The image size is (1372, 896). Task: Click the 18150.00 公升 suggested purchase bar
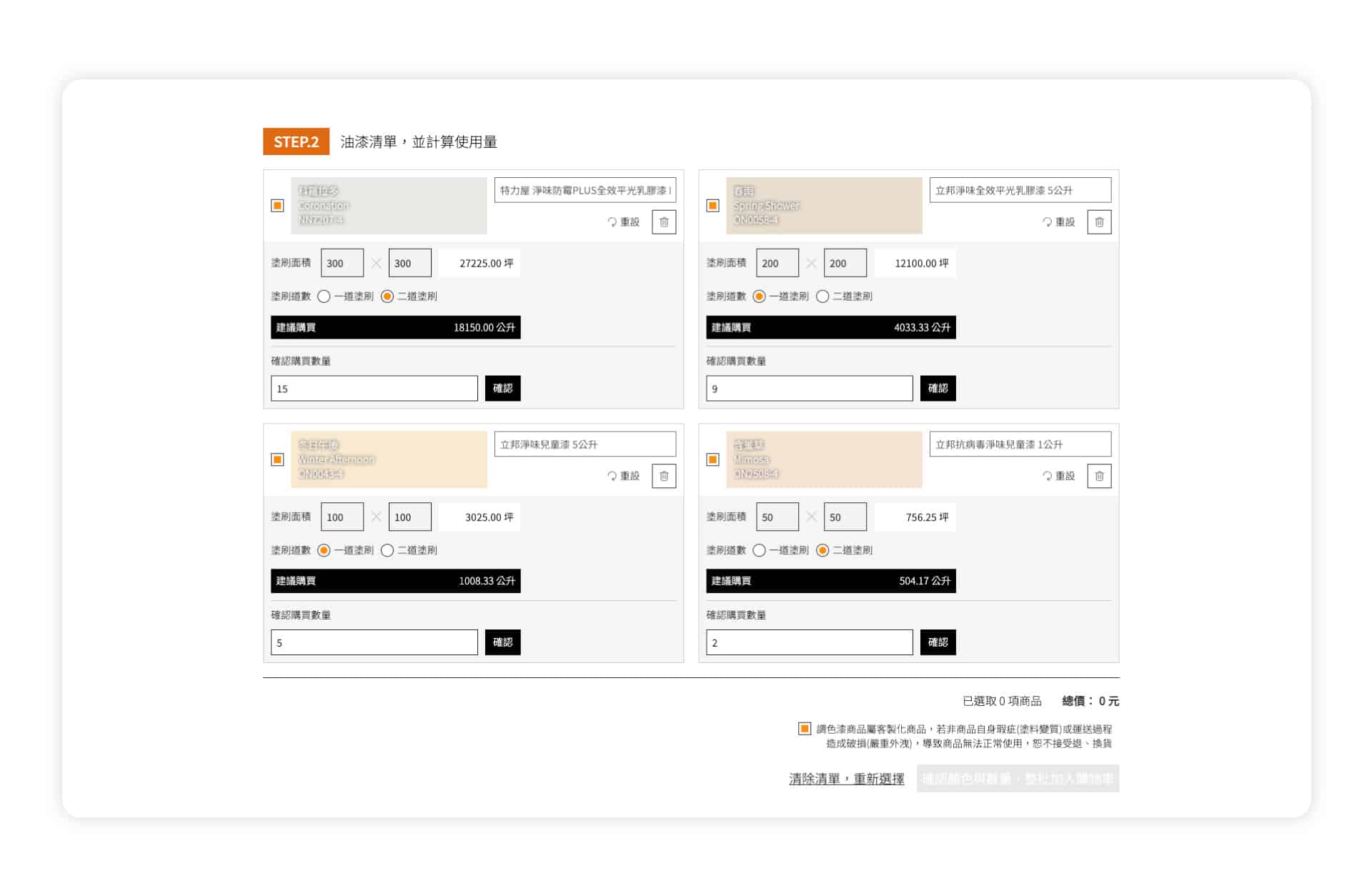395,327
